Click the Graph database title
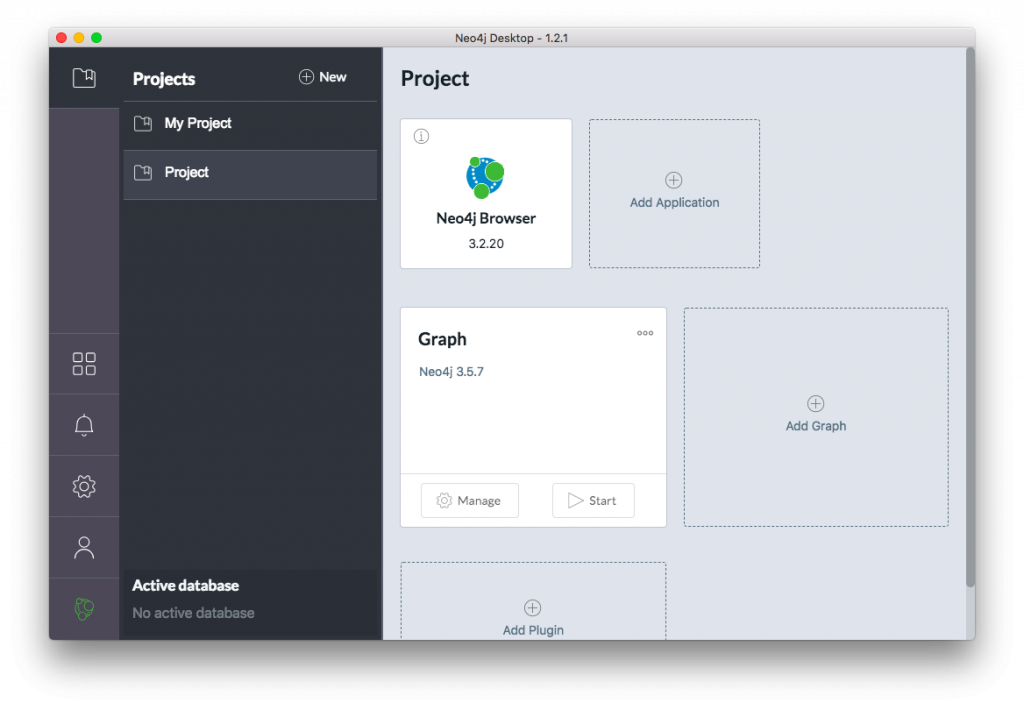1024x710 pixels. coord(442,339)
